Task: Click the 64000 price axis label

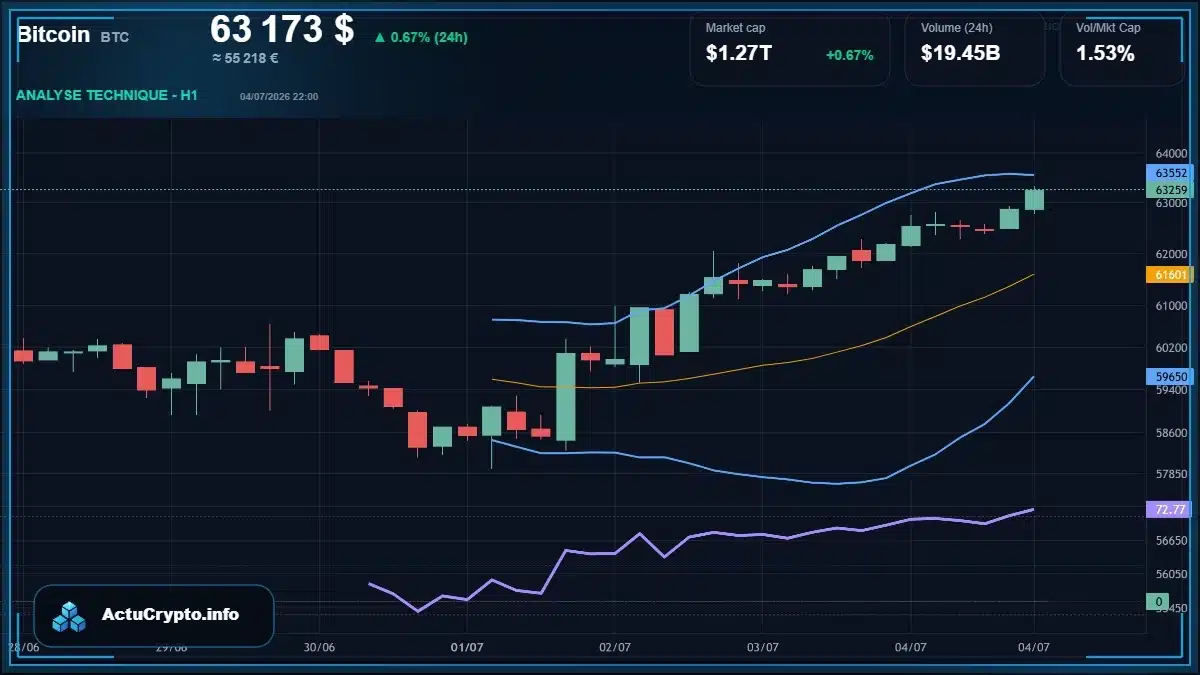Action: point(1171,154)
